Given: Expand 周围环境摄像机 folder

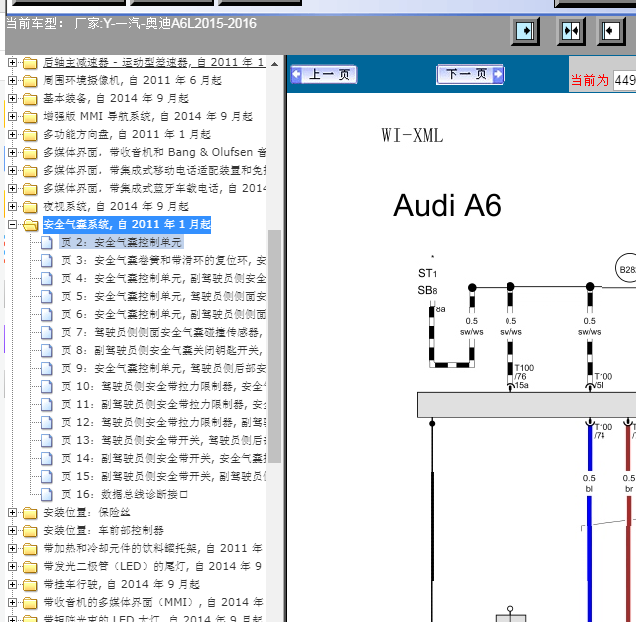Looking at the screenshot, I should click(x=13, y=80).
